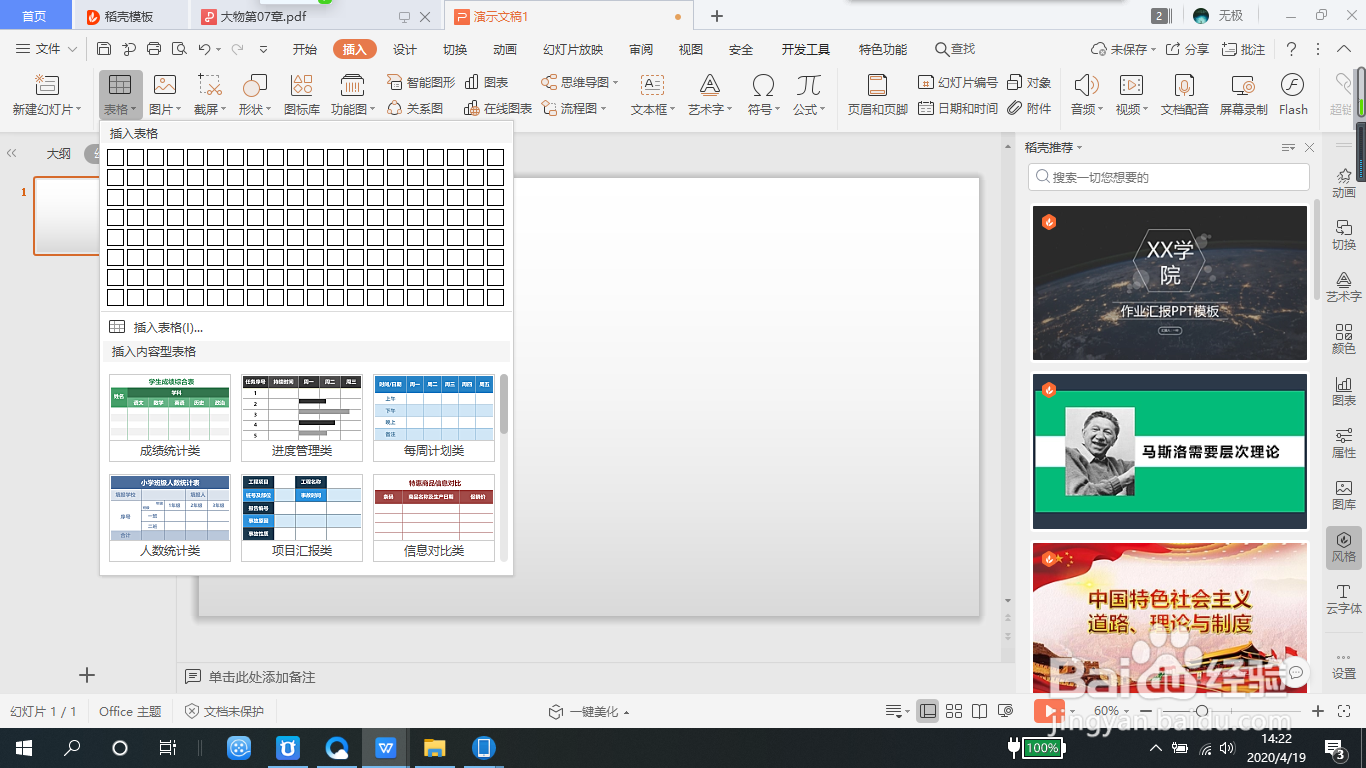Click the 分享 share button
The width and height of the screenshot is (1366, 768).
(x=1188, y=49)
